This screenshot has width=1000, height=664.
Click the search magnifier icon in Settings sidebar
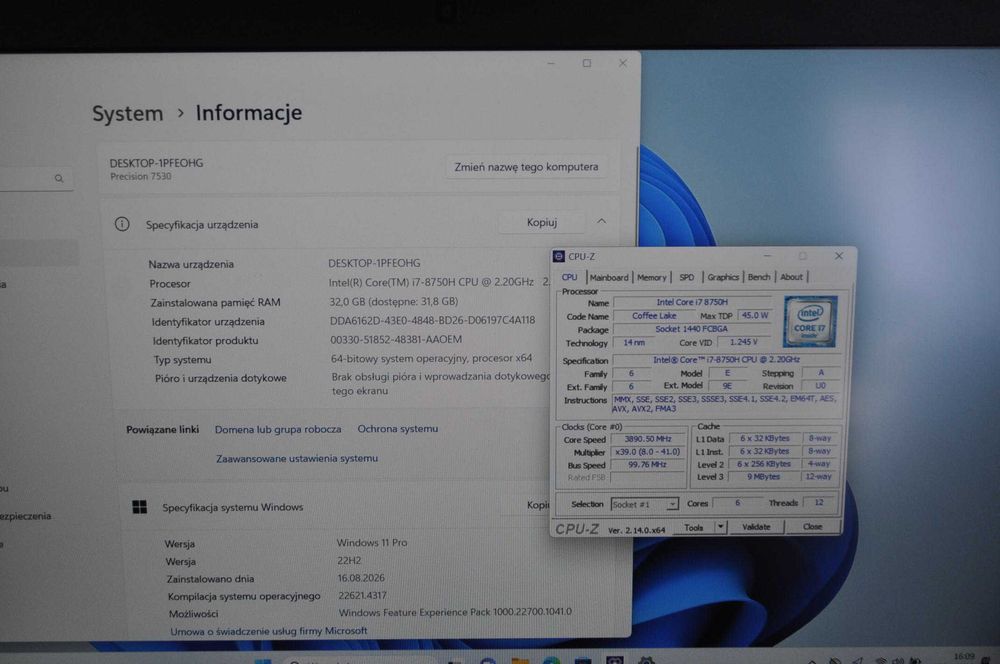59,179
